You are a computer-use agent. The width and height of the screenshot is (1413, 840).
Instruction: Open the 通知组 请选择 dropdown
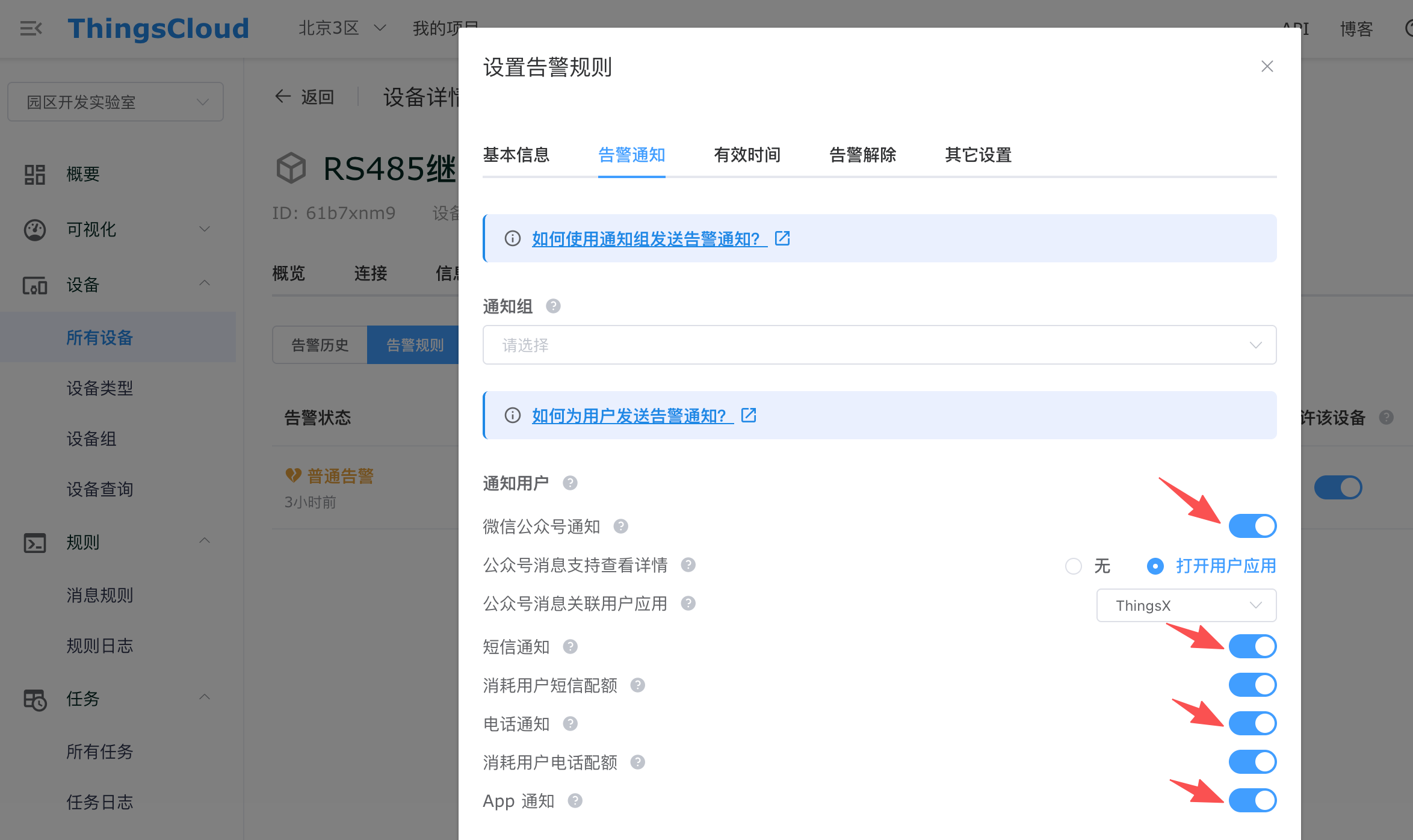coord(879,345)
